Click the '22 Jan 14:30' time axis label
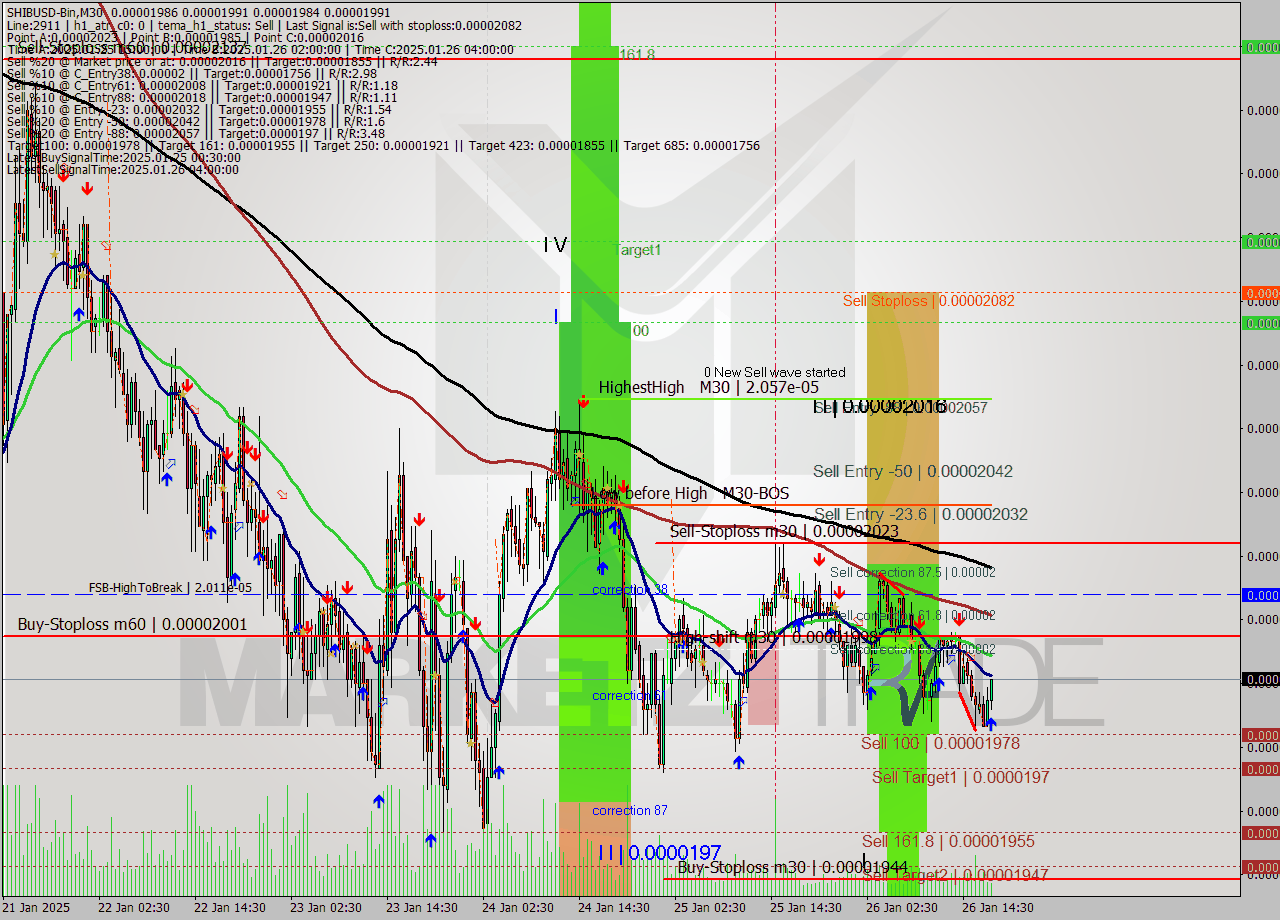Screen dimensions: 1280x920 tap(229, 907)
